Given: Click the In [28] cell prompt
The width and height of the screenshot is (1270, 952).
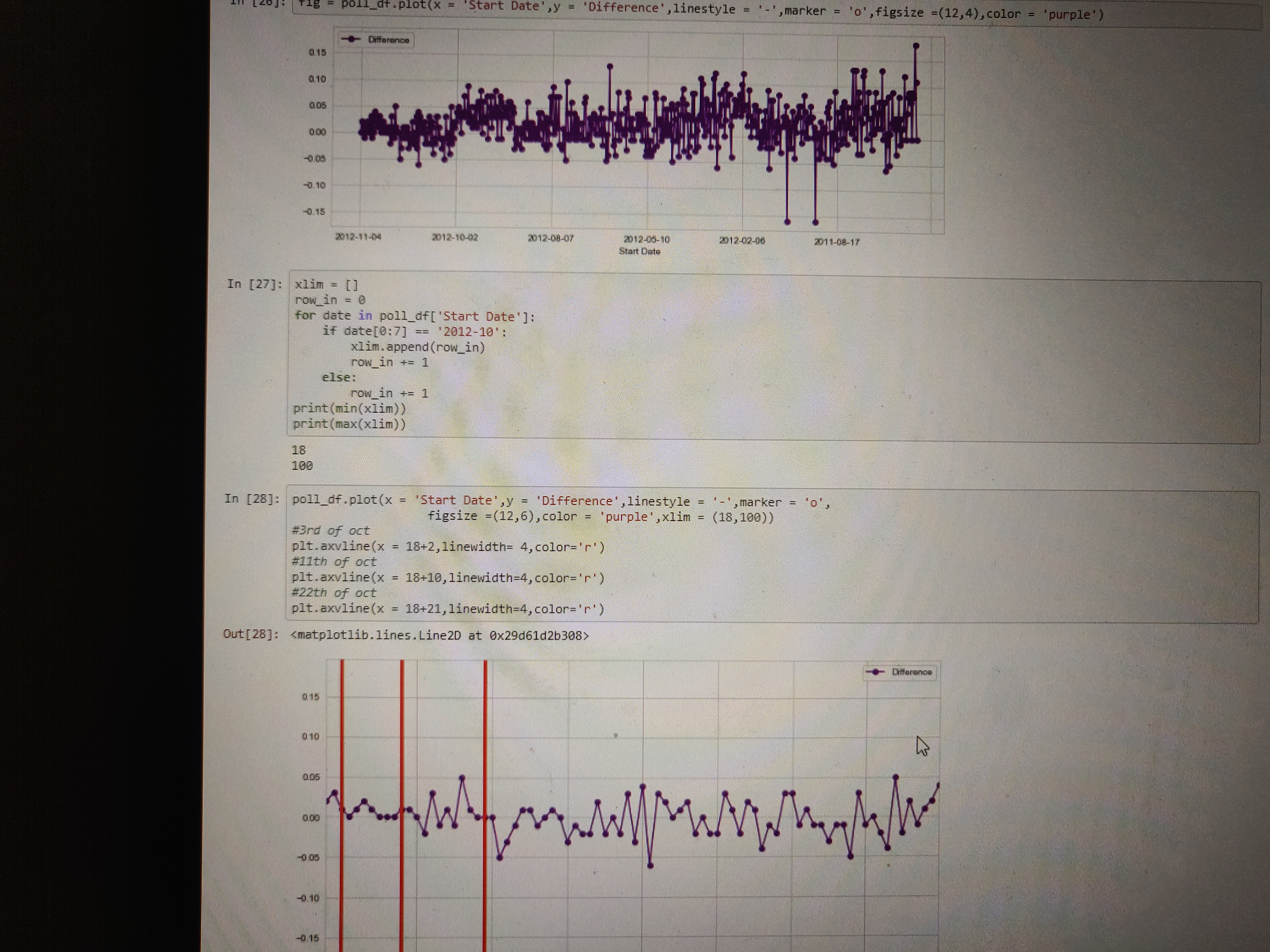Looking at the screenshot, I should pos(252,499).
